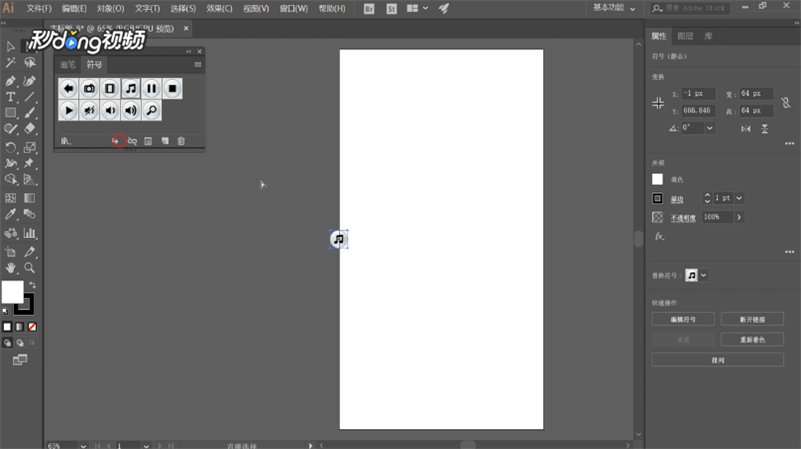
Task: Select the Lasso tool
Action: click(30, 63)
